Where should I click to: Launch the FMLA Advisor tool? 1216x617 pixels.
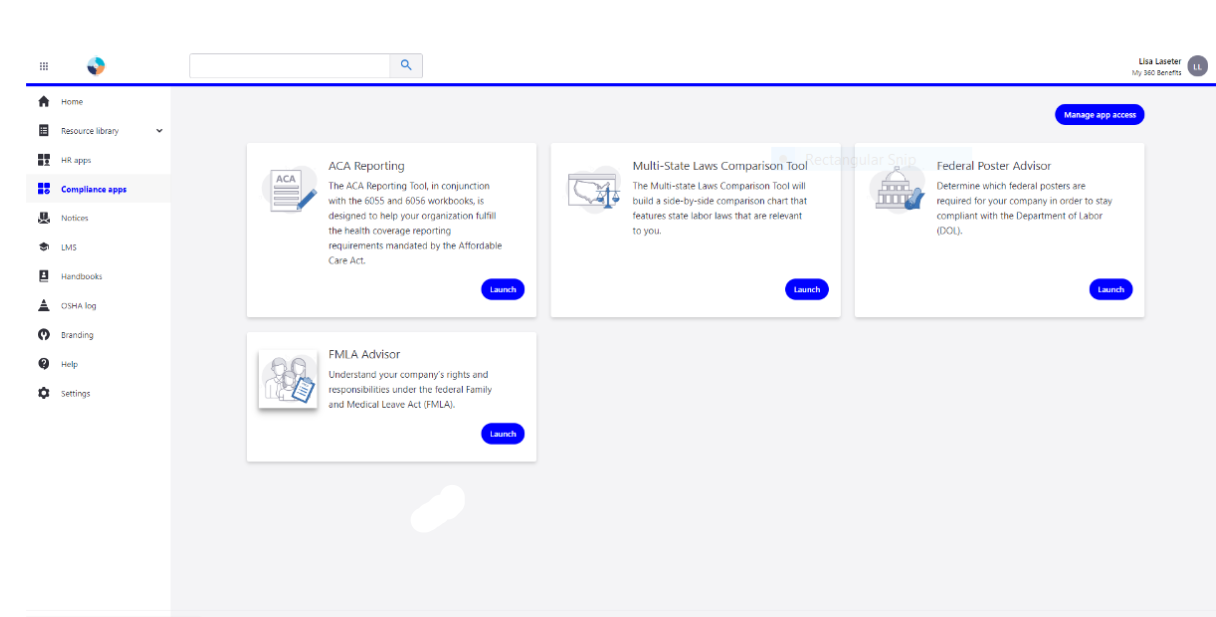click(x=503, y=433)
